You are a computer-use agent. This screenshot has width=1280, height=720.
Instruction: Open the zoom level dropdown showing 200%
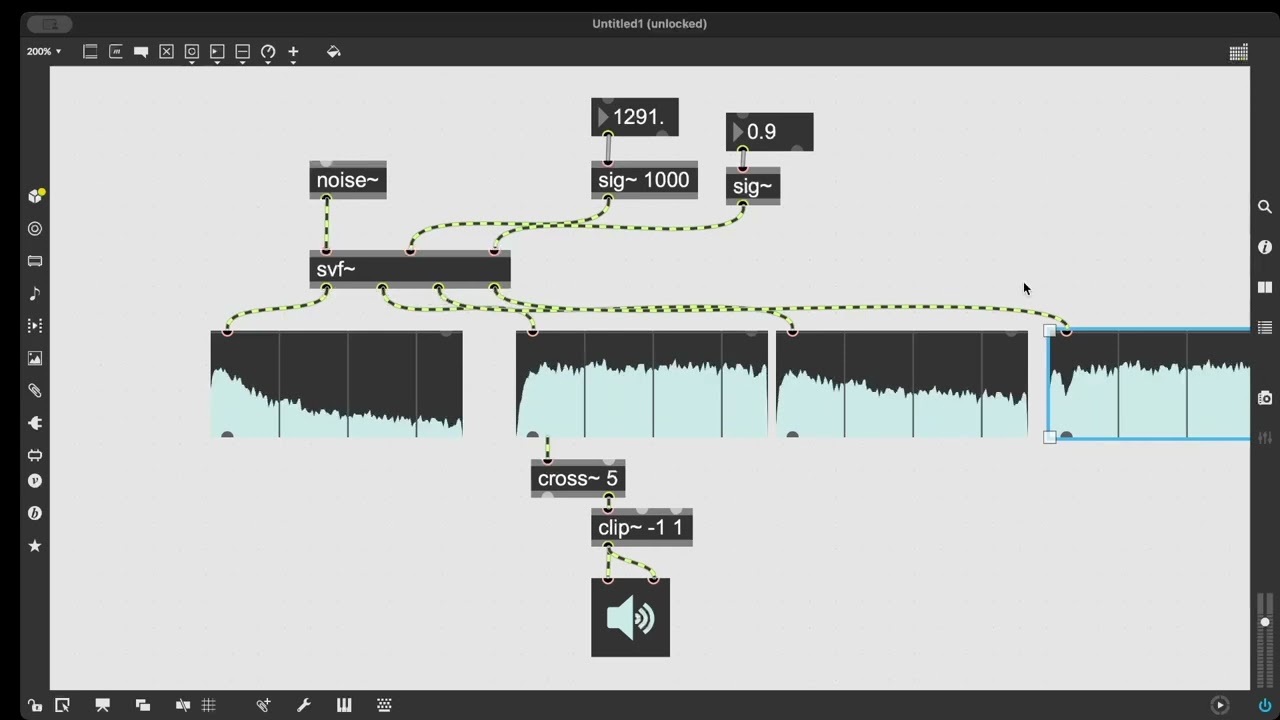(x=41, y=51)
